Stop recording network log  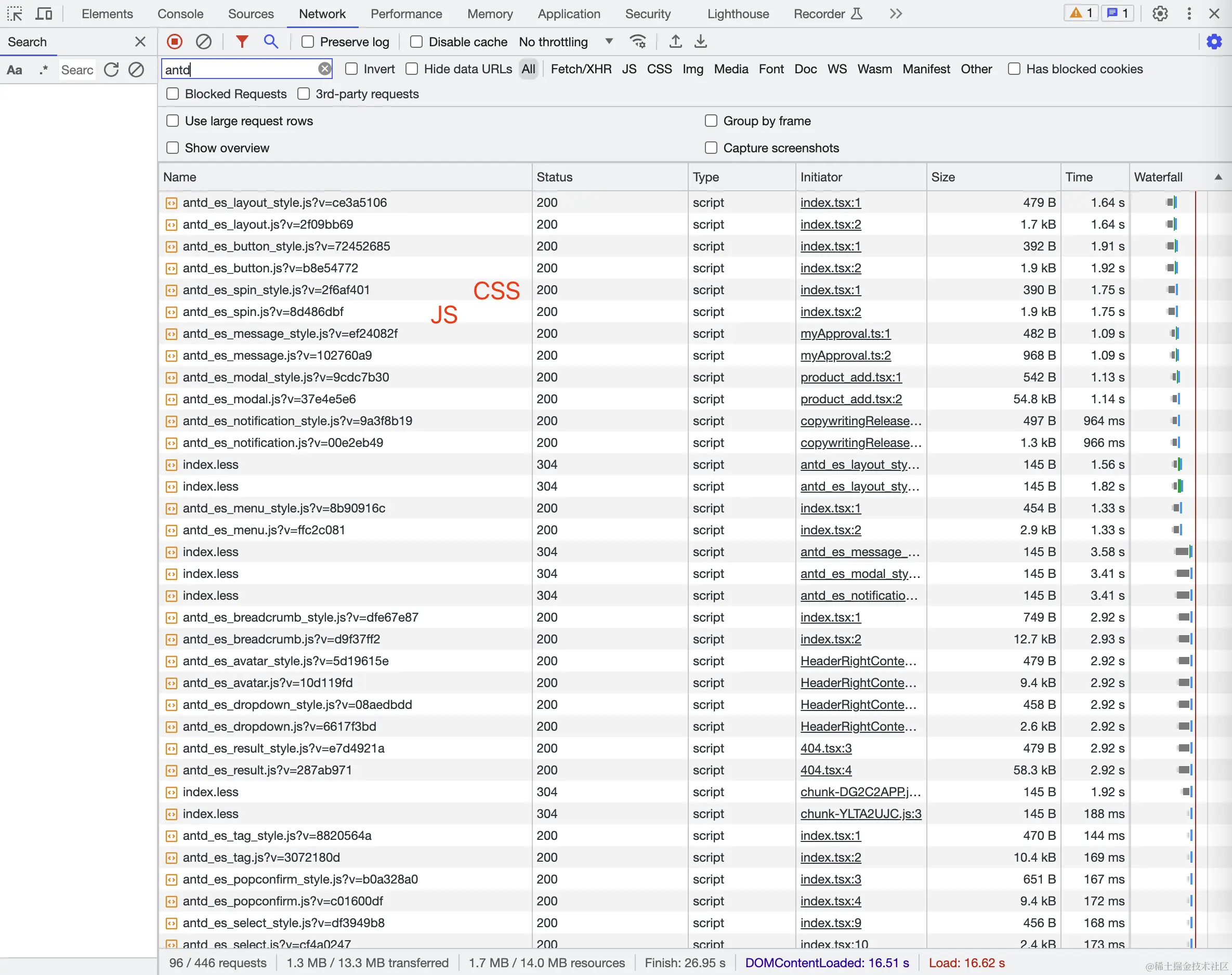tap(175, 42)
